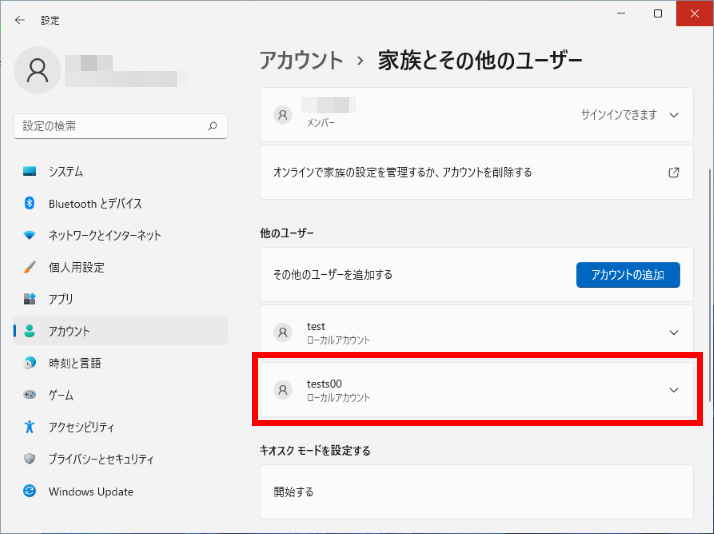
Task: Open ネットワークとインターネット settings
Action: click(121, 235)
